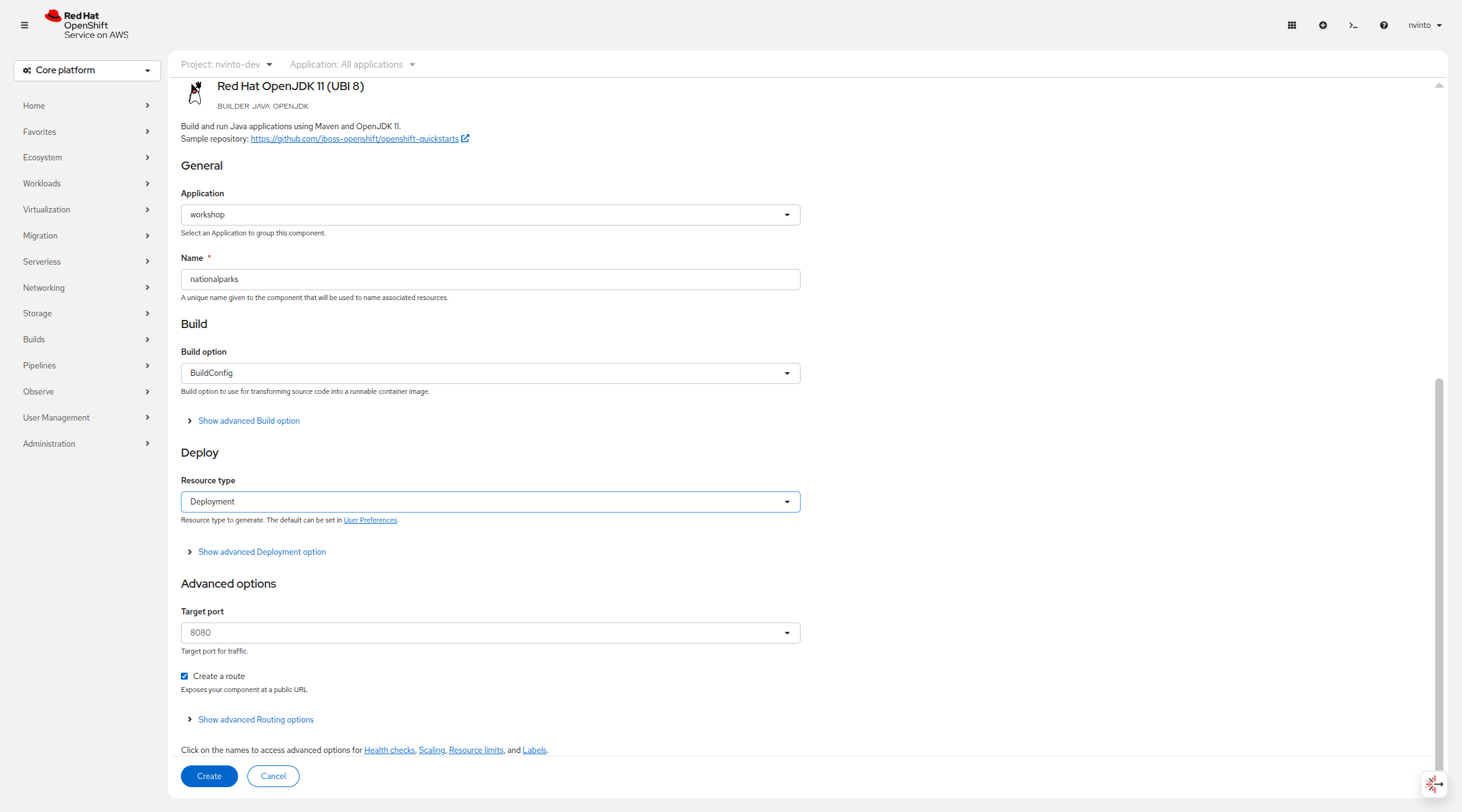Click the Red Hat OpenShift logo

(86, 25)
